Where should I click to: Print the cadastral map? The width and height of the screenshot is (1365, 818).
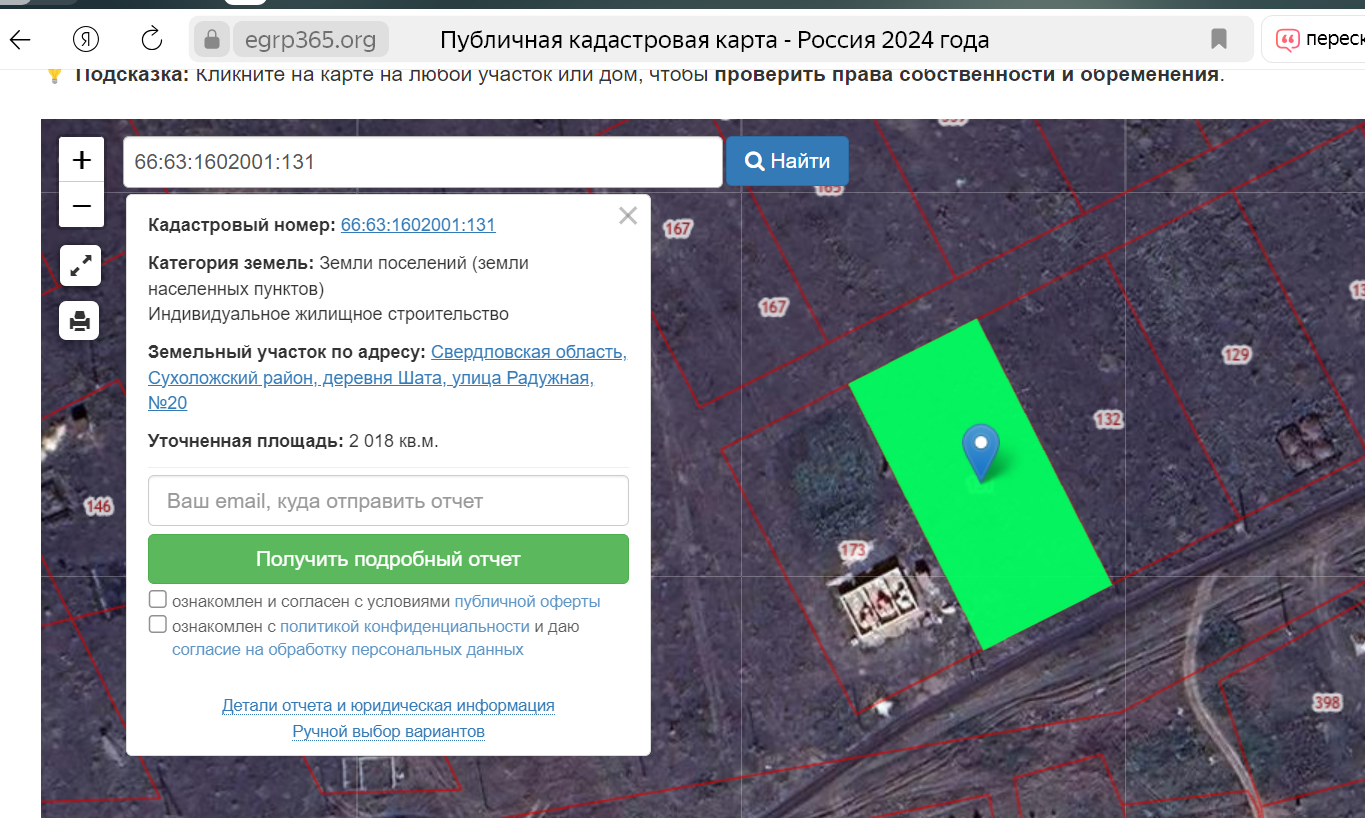80,321
